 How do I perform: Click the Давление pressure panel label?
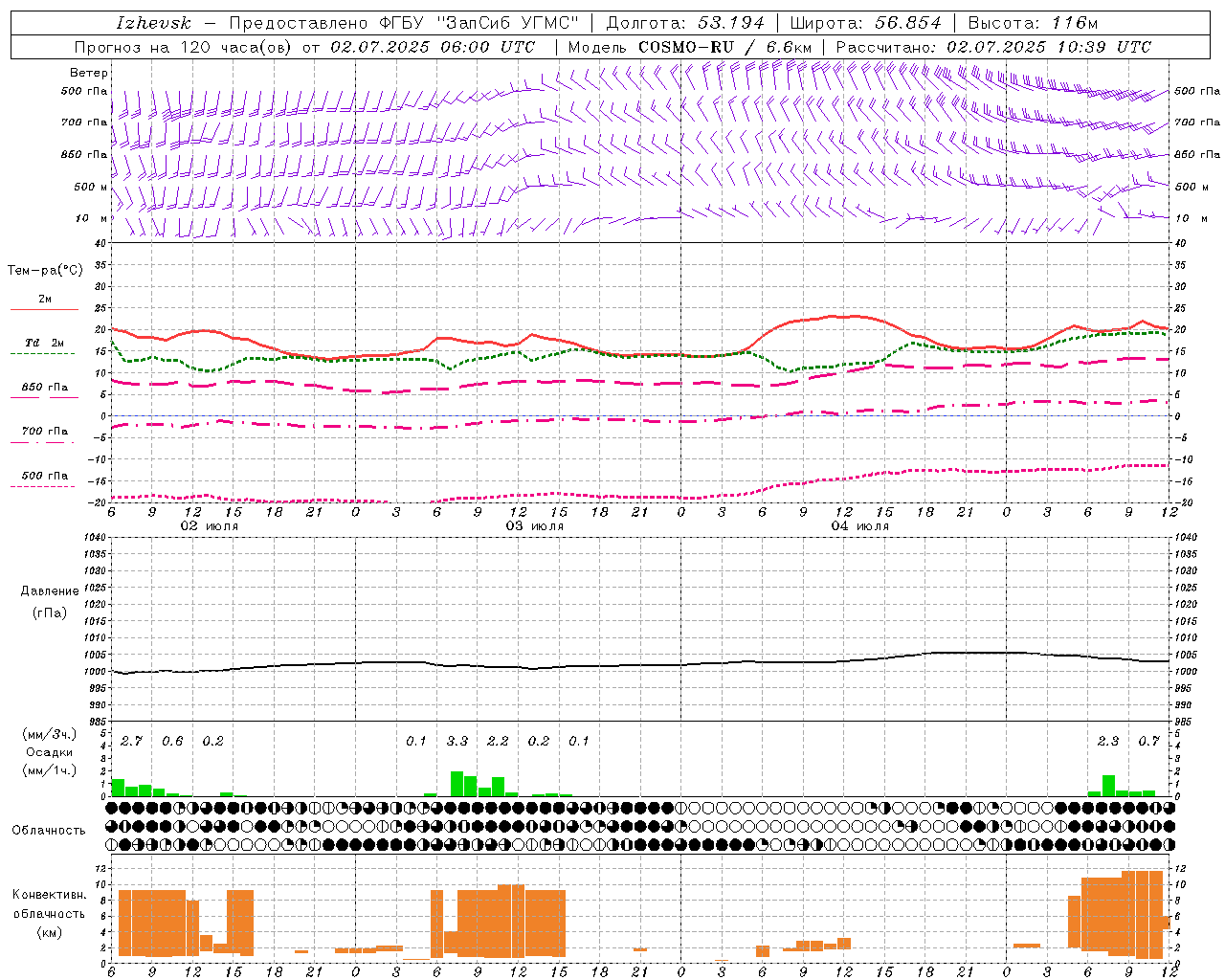pyautogui.click(x=50, y=591)
